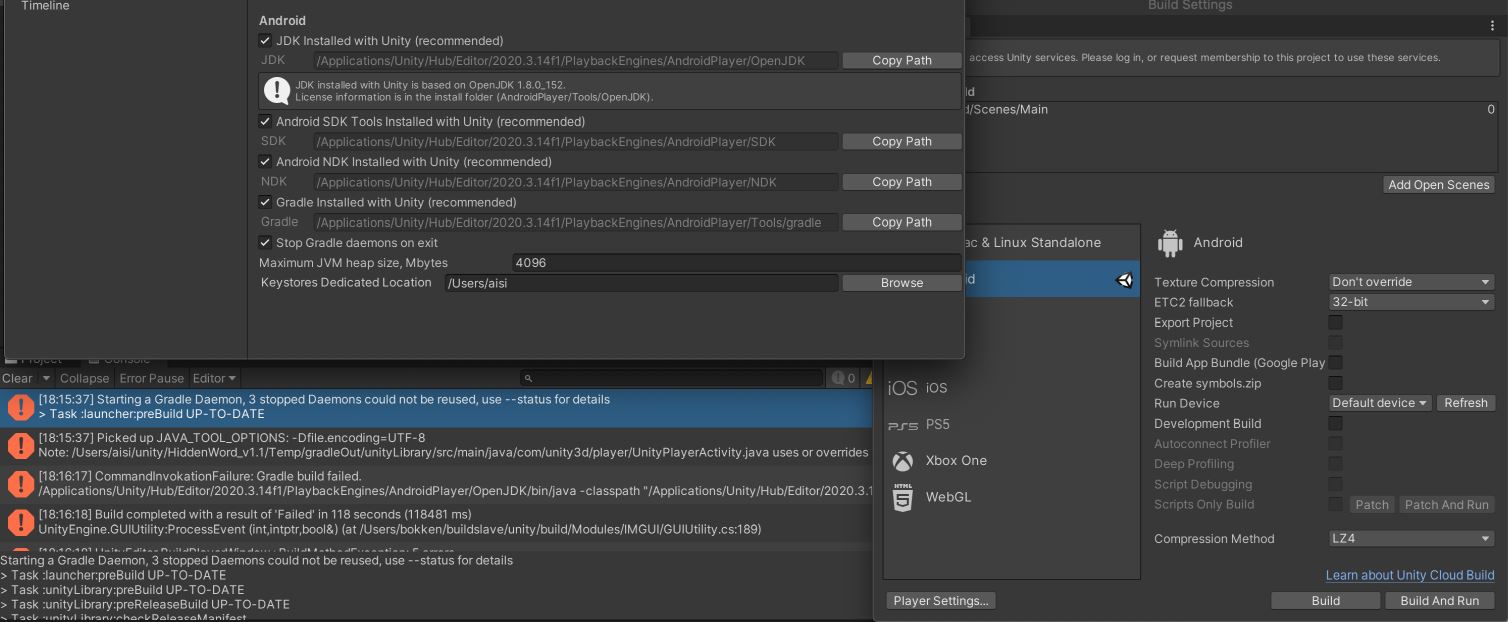
Task: Uncheck Android SDK Tools Installed with Unity
Action: pyautogui.click(x=265, y=121)
